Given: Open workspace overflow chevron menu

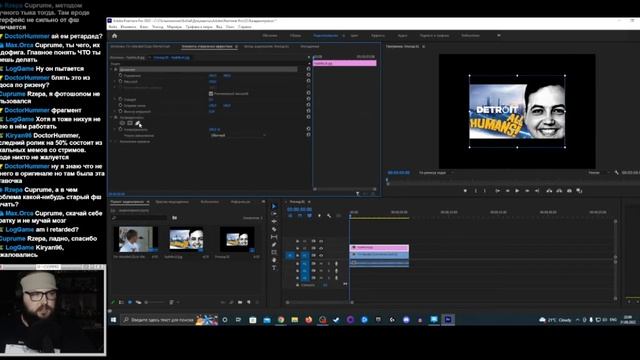Looking at the screenshot, I should 499,36.
